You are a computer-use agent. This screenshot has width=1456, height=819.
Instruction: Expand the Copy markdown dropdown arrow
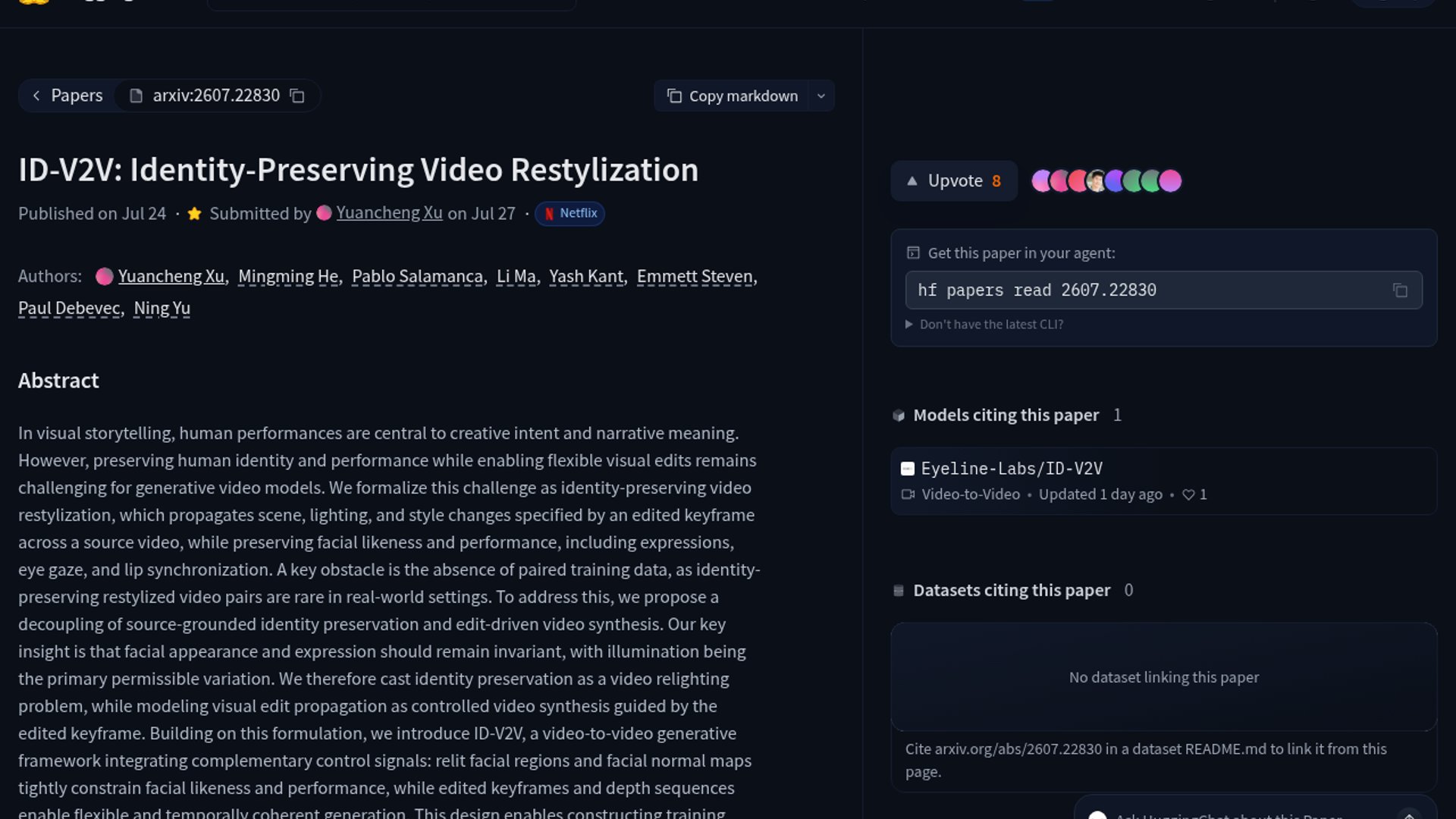(821, 96)
